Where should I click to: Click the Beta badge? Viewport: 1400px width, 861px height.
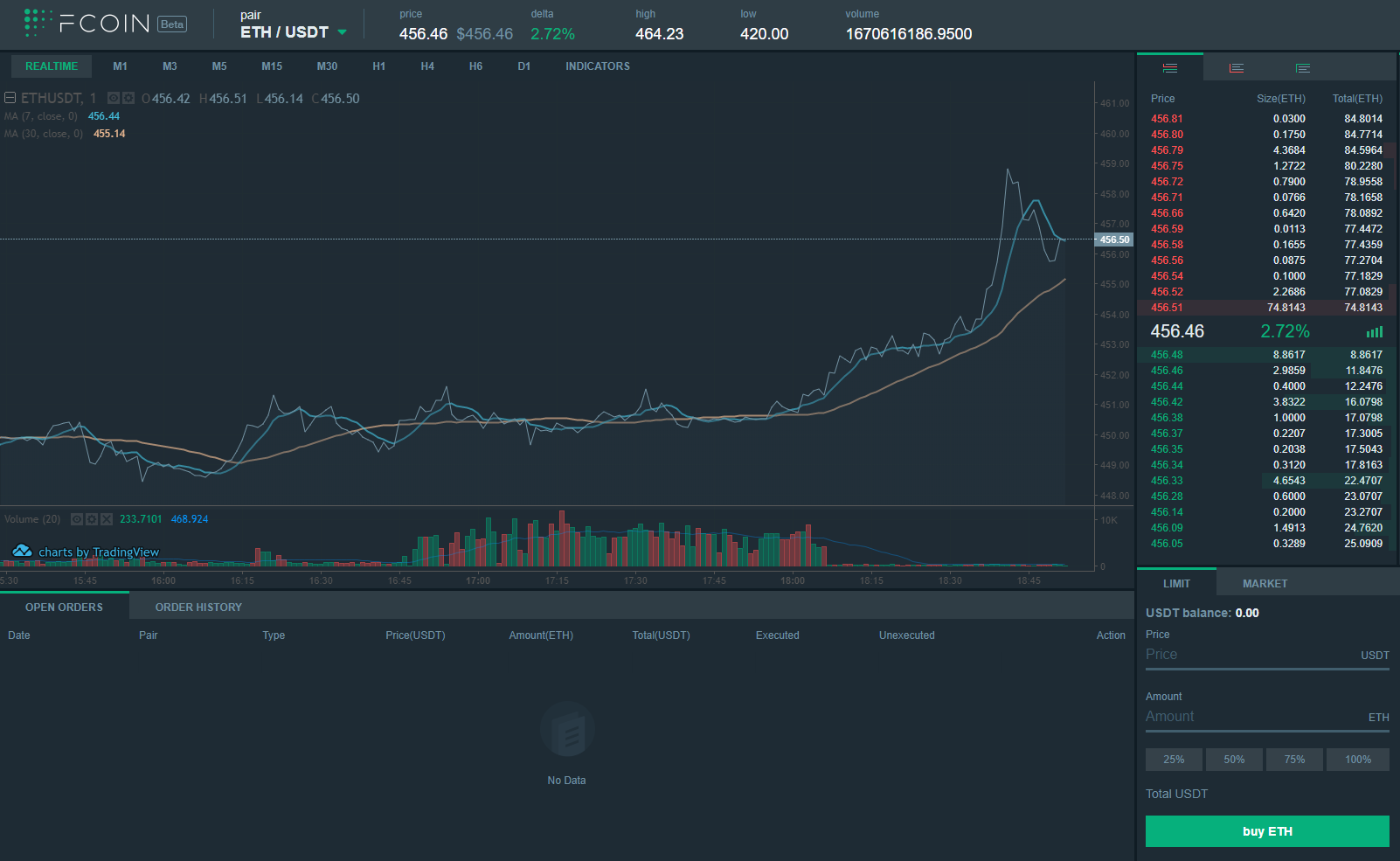point(172,24)
